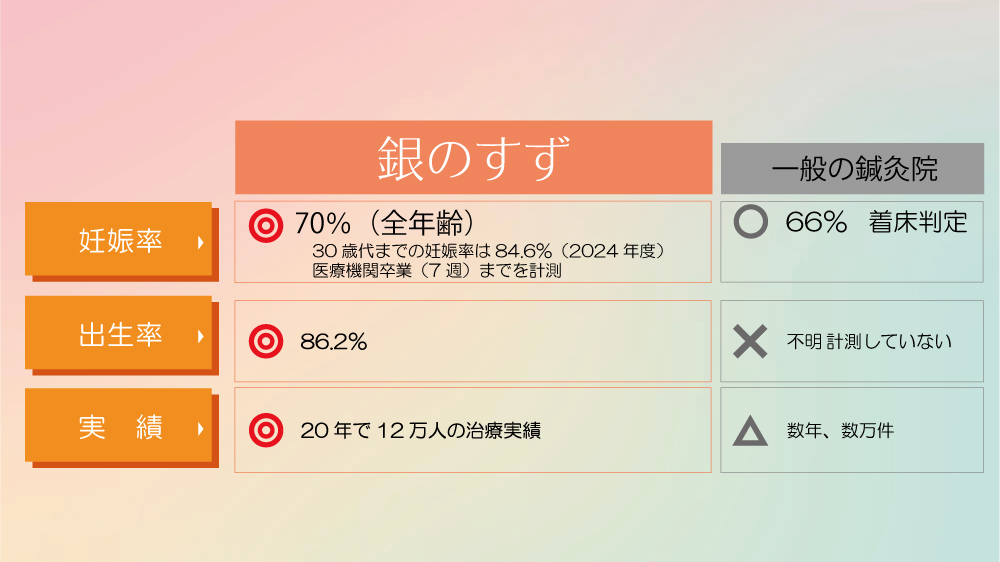This screenshot has height=562, width=1000.
Task: Click the 不明 計測していない text
Action: pyautogui.click(x=869, y=342)
